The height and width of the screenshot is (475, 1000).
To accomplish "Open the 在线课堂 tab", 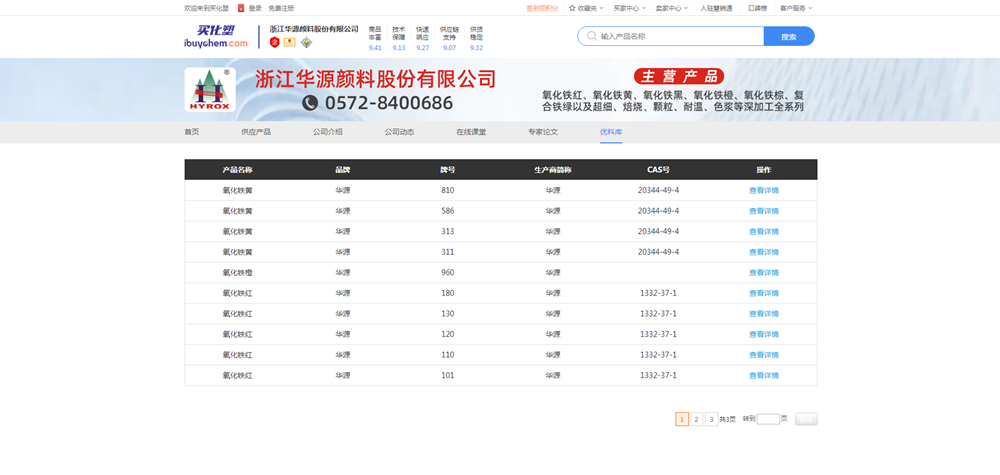I will point(471,132).
